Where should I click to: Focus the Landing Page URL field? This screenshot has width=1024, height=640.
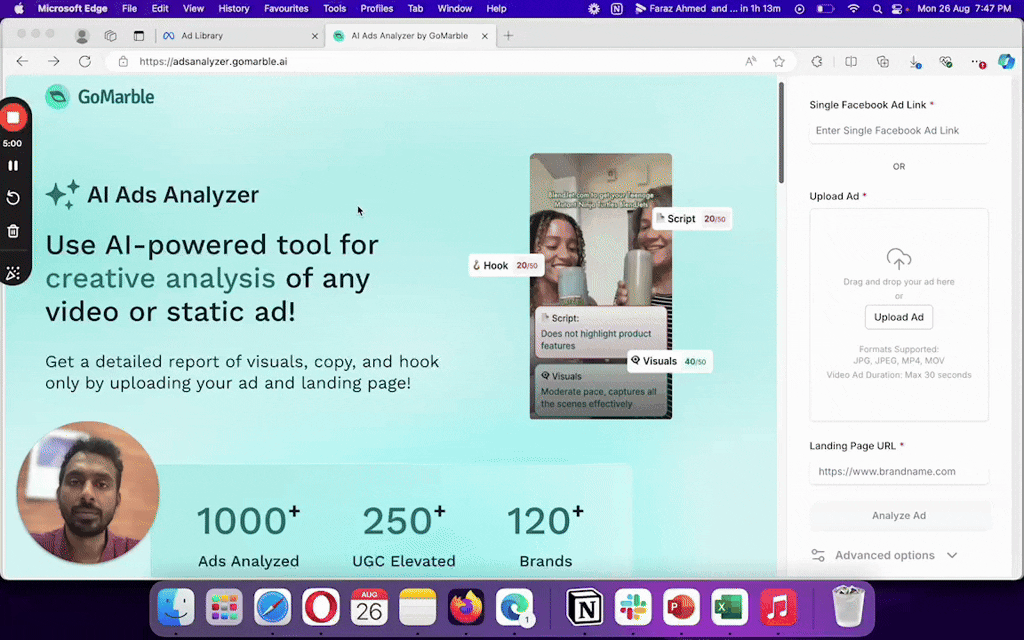(899, 472)
